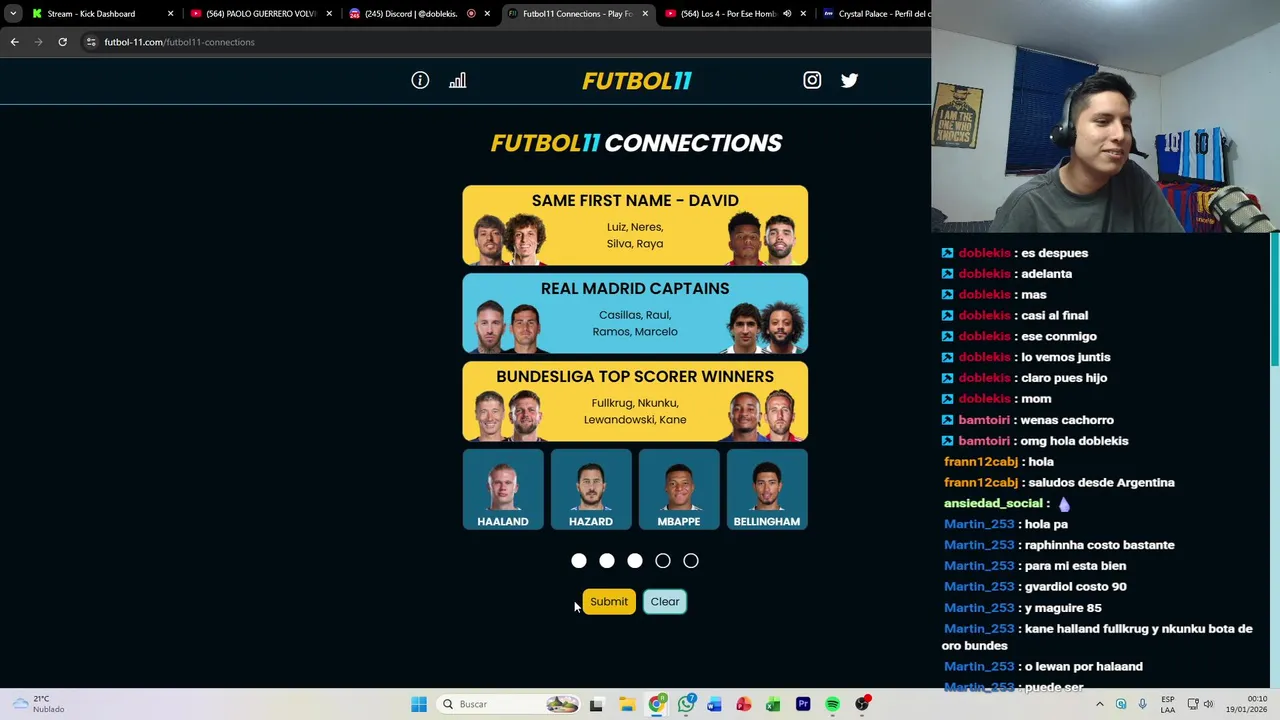The height and width of the screenshot is (720, 1280).
Task: Open PowerPoint from the taskbar
Action: coord(744,704)
